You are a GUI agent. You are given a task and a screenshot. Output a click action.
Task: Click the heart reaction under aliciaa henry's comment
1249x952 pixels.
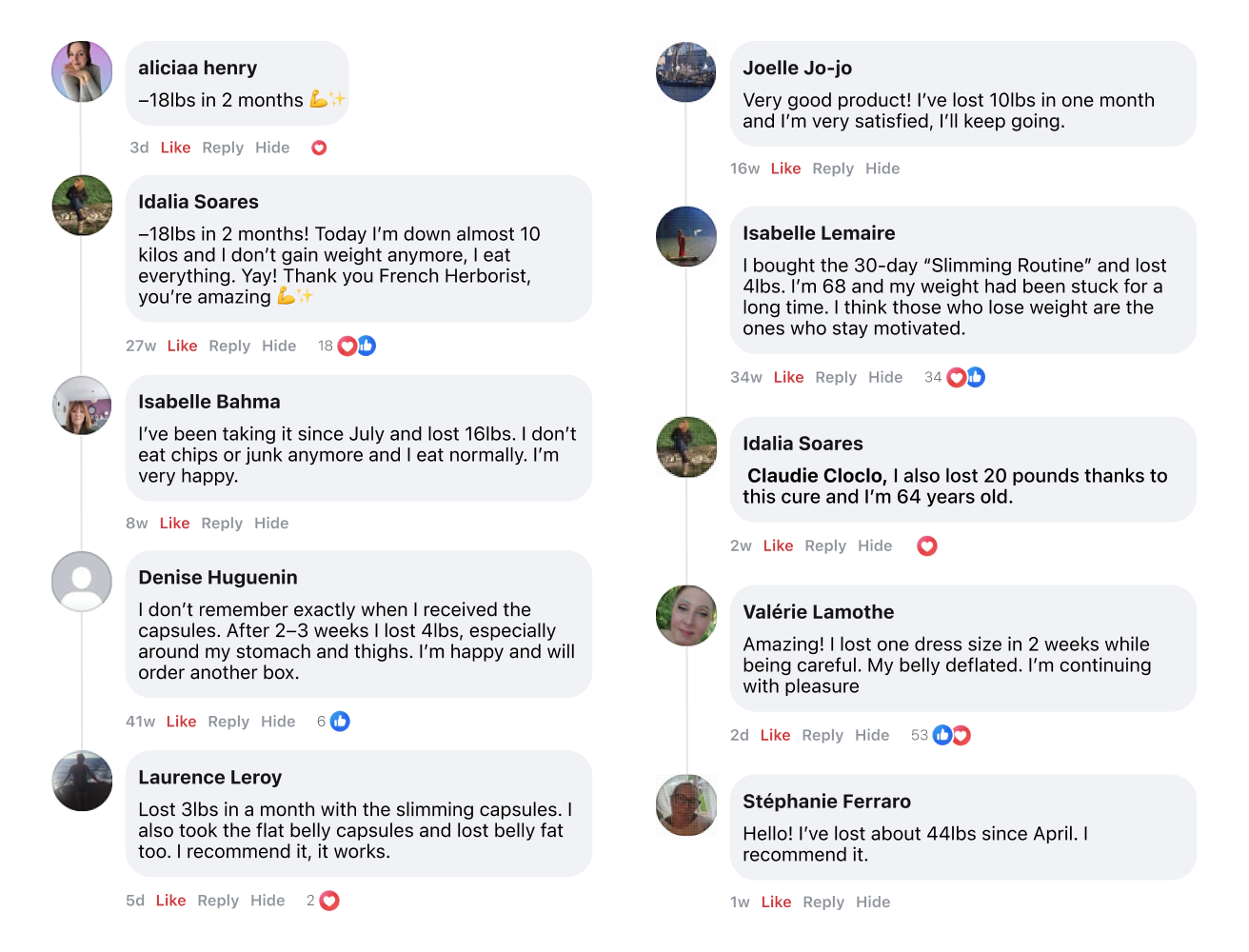[x=319, y=148]
